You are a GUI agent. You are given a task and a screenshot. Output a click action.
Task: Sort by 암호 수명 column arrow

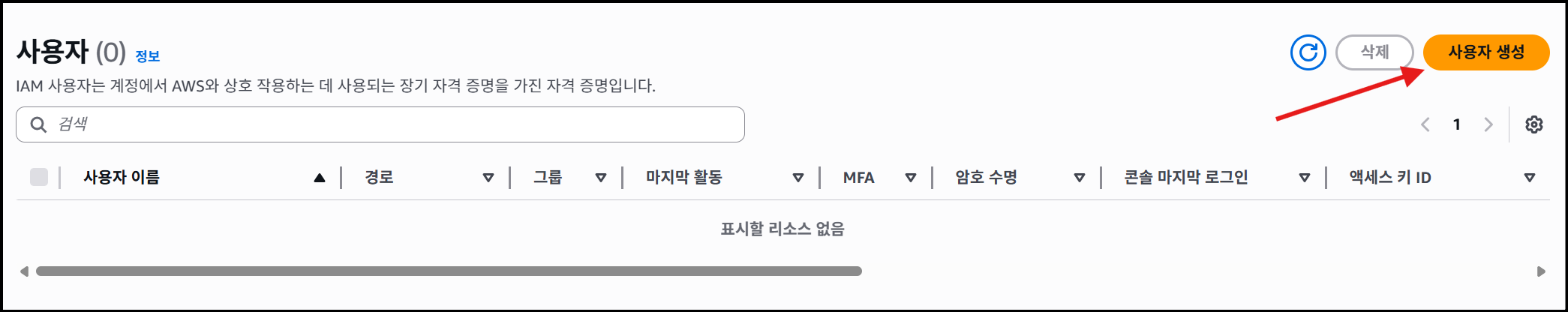[1080, 178]
